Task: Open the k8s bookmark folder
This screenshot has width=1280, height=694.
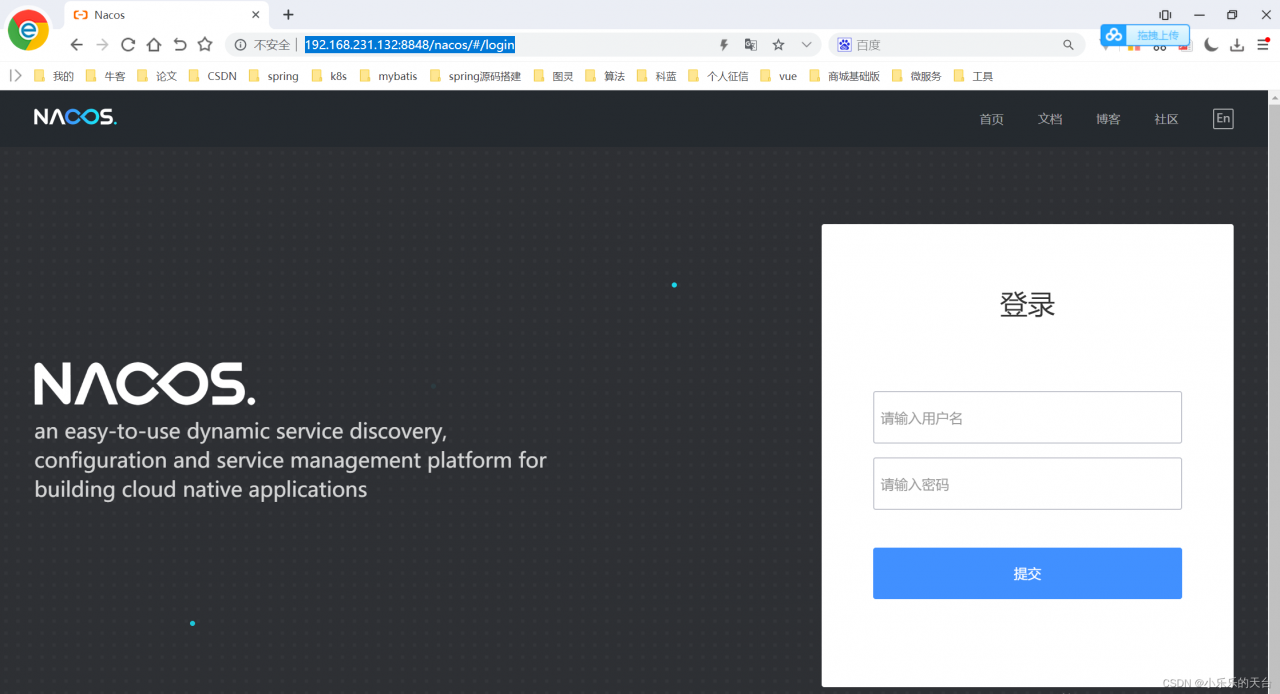Action: 330,76
